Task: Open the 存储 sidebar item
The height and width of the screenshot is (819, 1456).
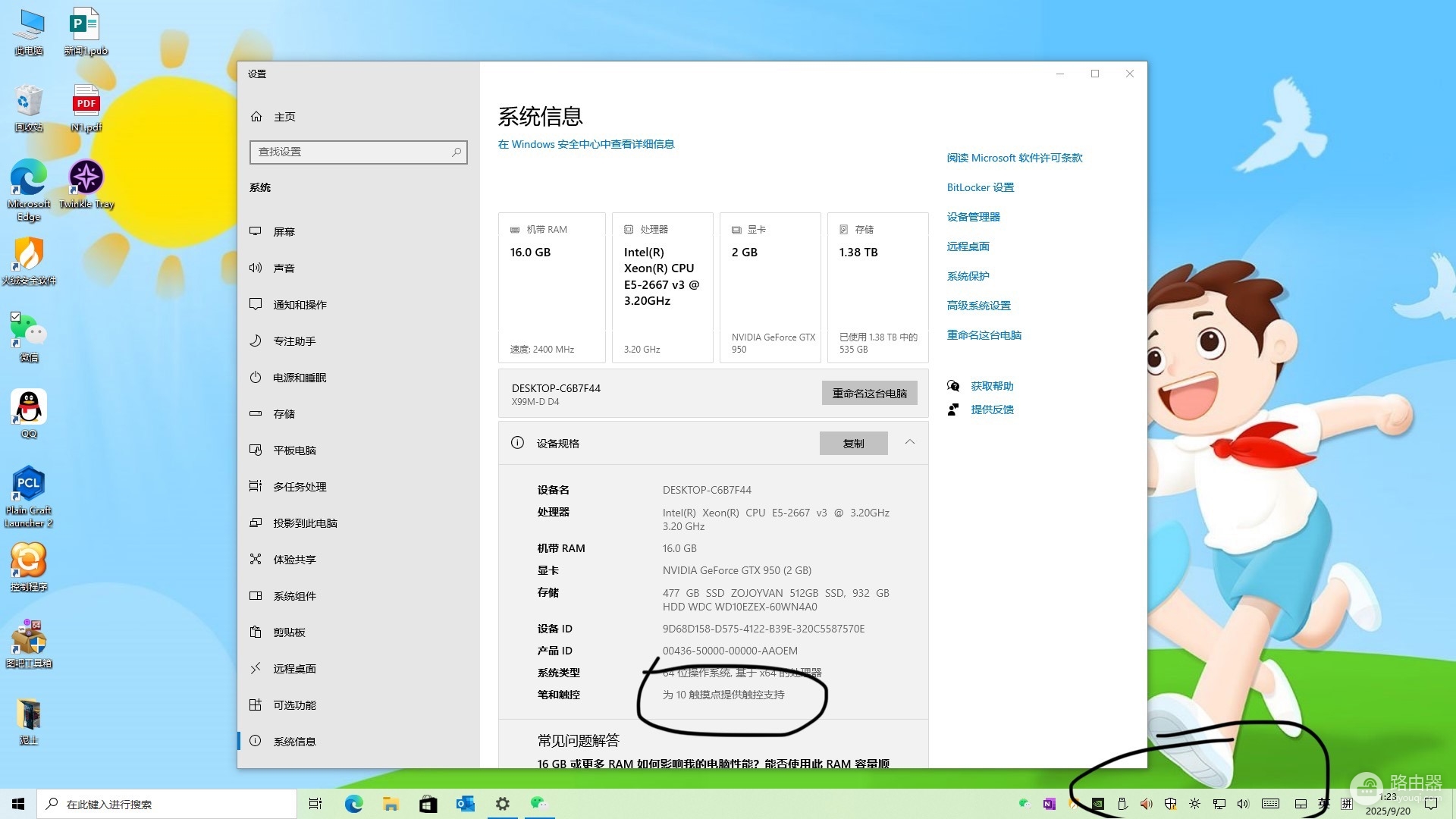Action: coord(359,413)
